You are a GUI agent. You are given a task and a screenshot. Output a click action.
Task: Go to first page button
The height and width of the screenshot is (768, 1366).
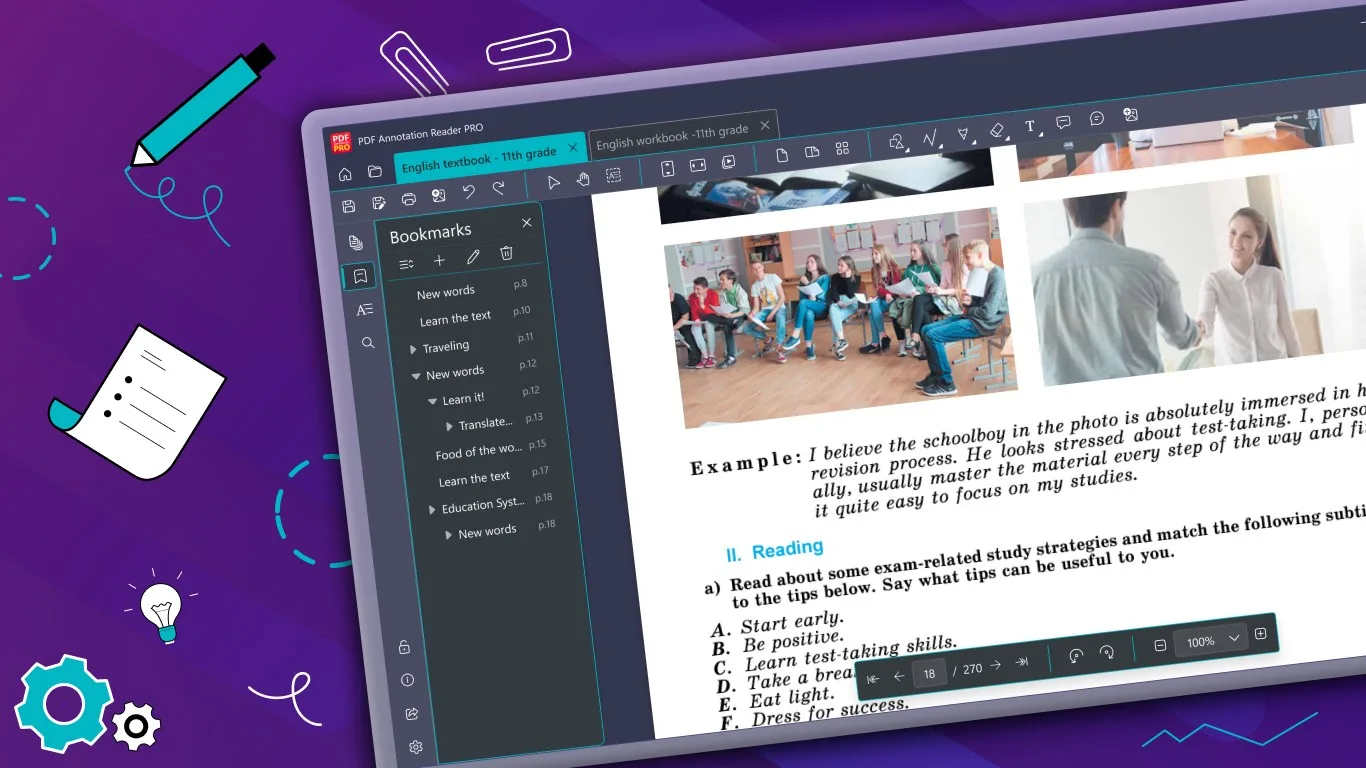point(873,679)
